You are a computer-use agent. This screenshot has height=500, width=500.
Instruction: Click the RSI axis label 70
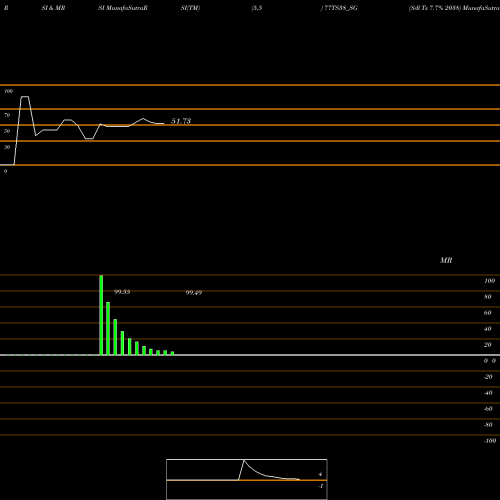[7, 115]
